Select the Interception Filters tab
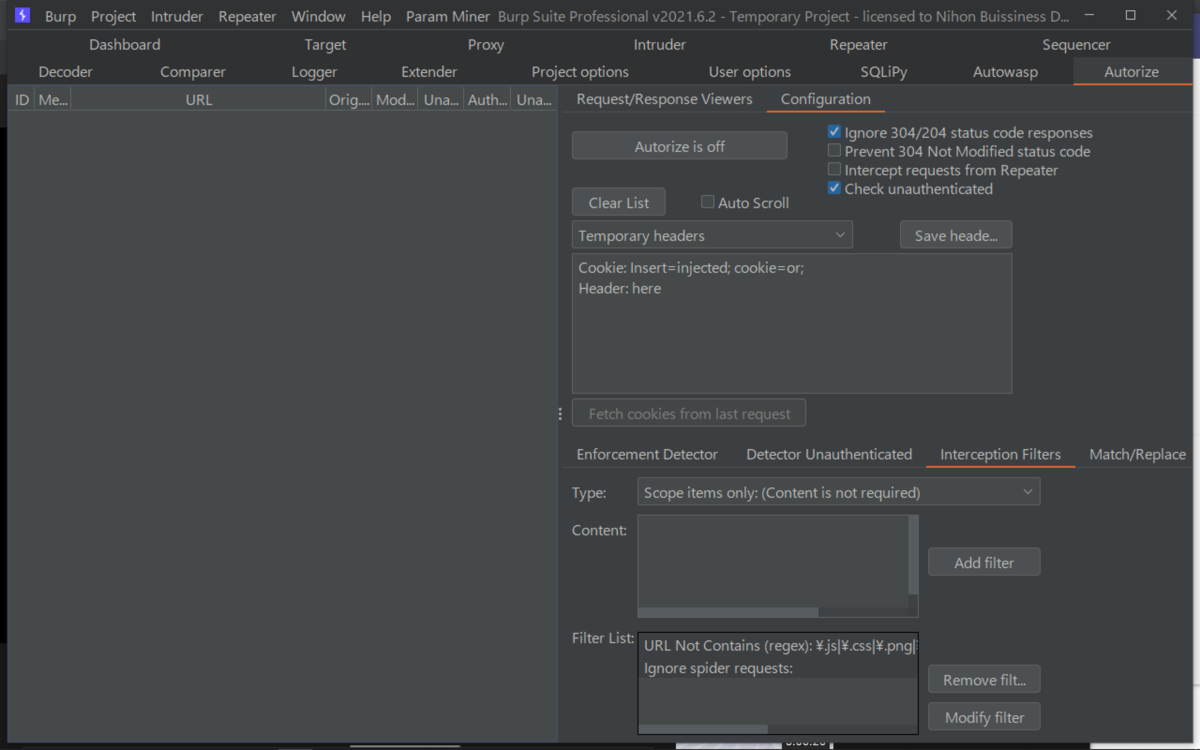Image resolution: width=1200 pixels, height=750 pixels. click(x=1000, y=454)
